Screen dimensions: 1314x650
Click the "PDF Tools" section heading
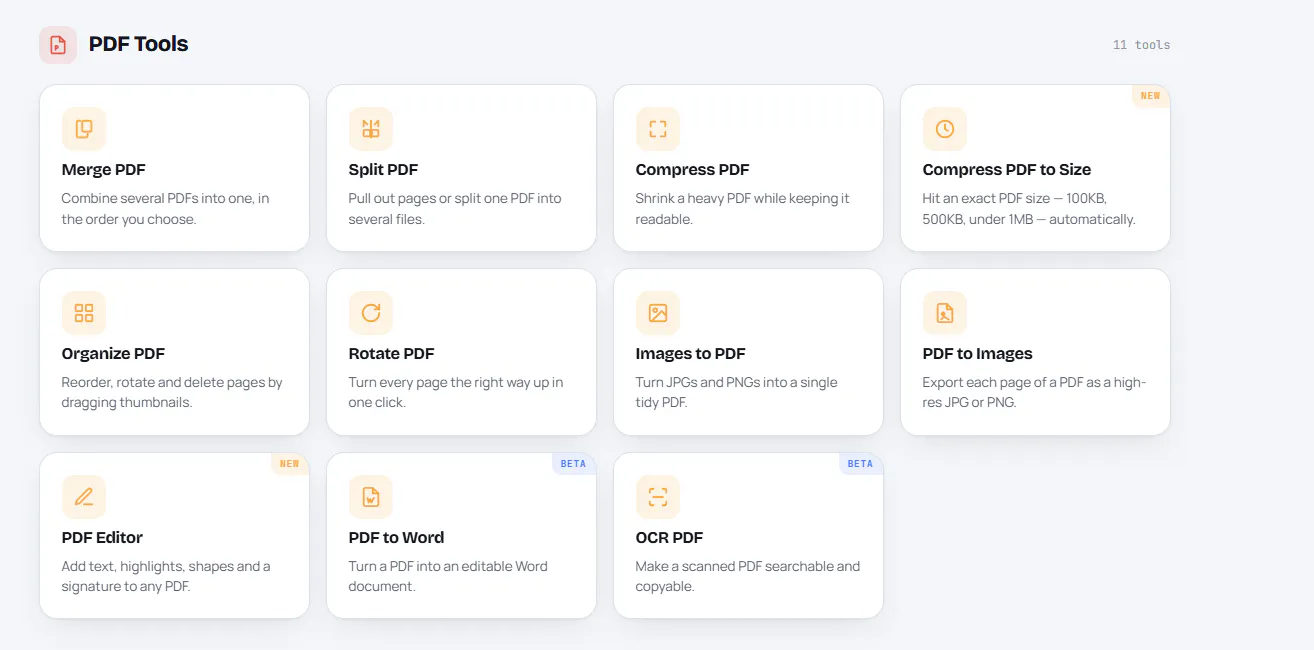139,44
